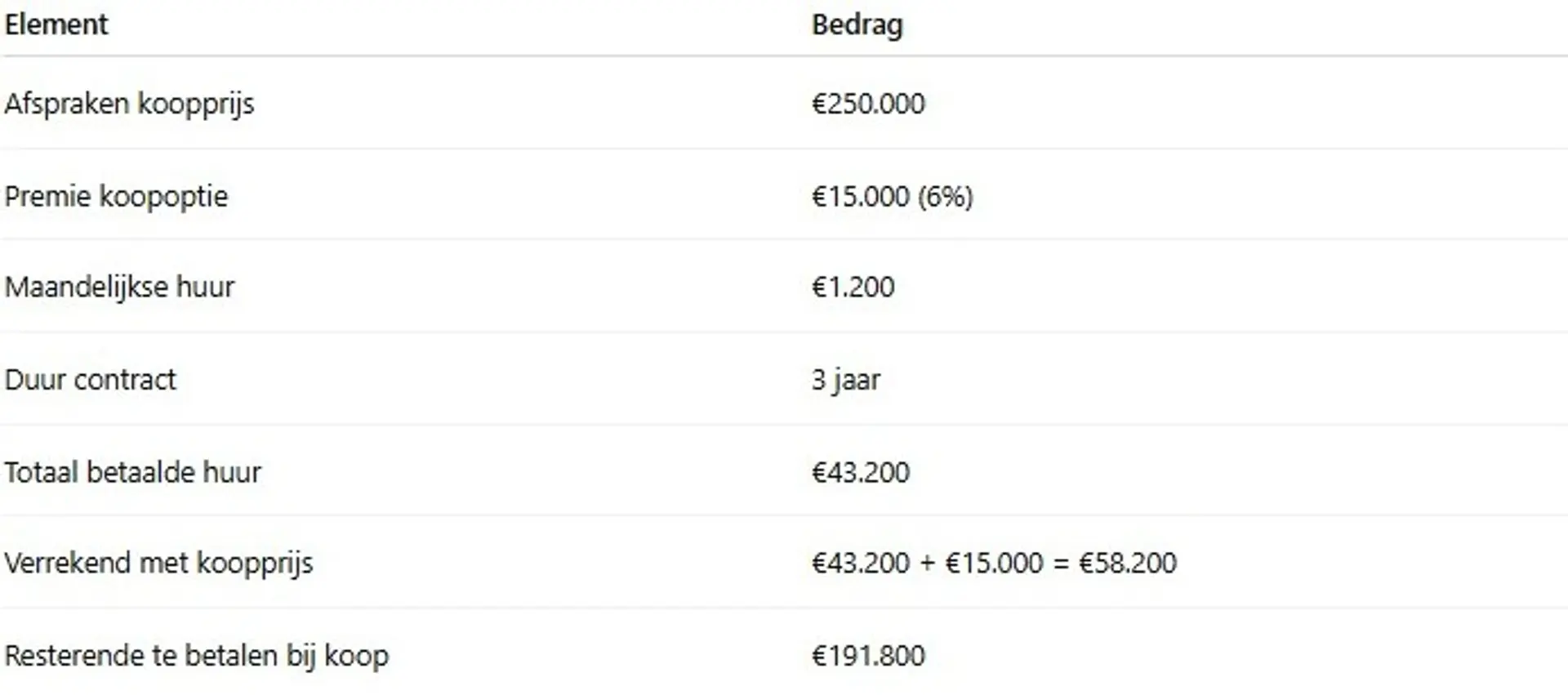Click the Bedrag column header
The height and width of the screenshot is (695, 1568).
[857, 25]
